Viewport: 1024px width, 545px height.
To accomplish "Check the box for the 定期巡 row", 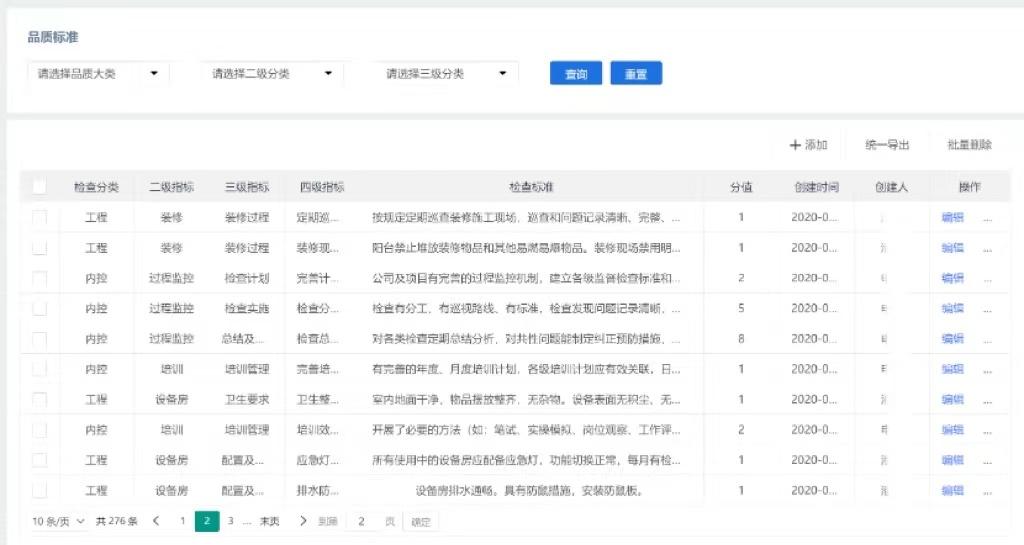I will click(39, 217).
